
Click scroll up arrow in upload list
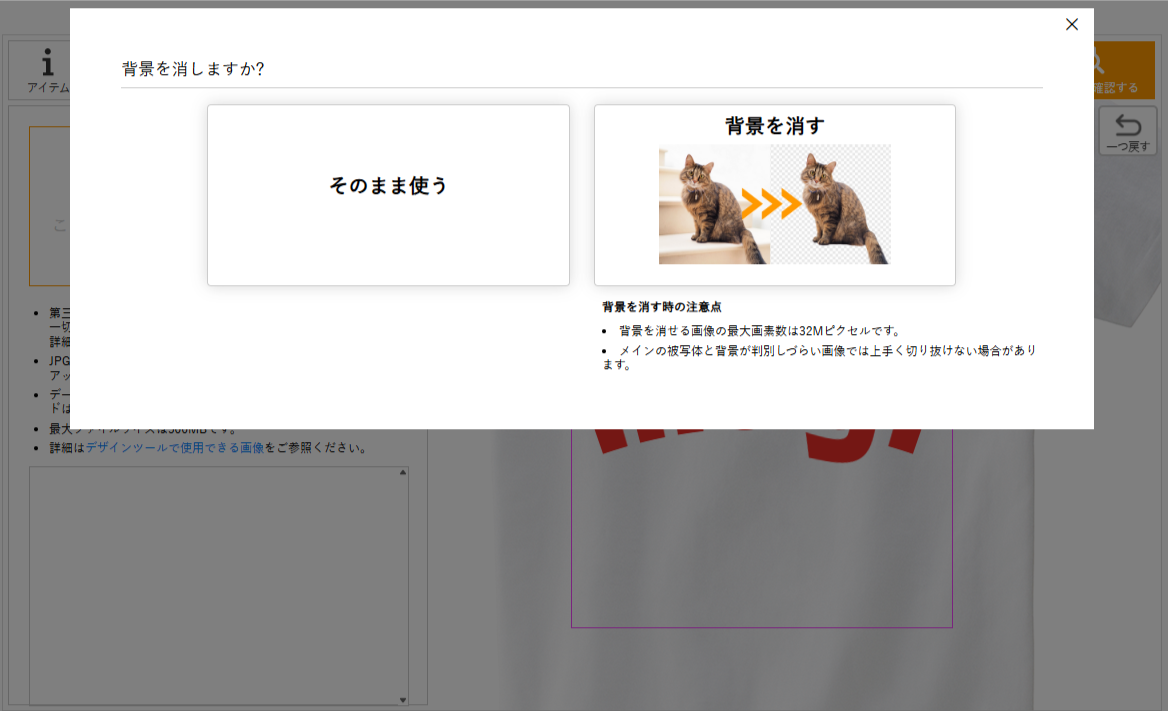click(403, 473)
